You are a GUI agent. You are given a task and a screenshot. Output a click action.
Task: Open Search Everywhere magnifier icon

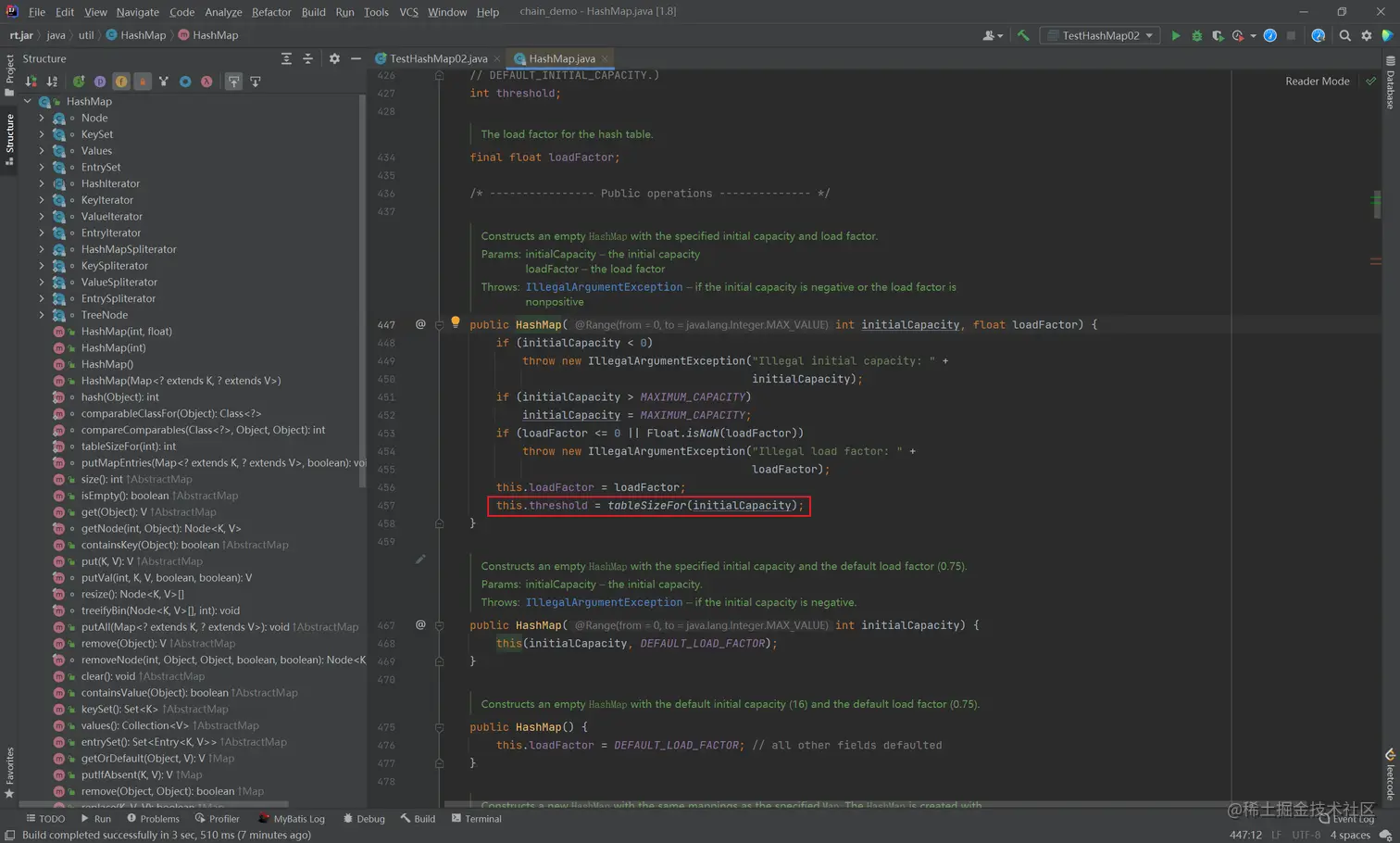pos(1344,35)
